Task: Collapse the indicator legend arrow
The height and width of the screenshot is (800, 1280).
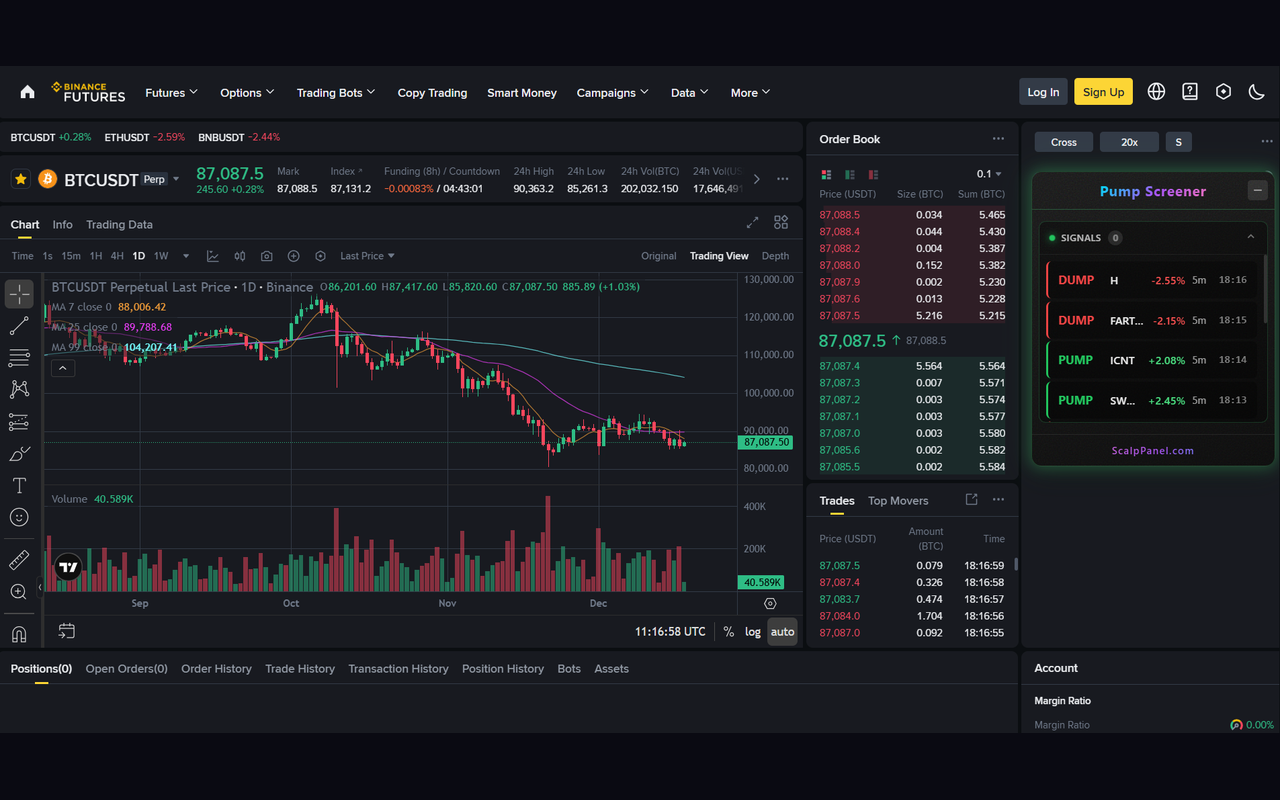Action: [x=62, y=368]
